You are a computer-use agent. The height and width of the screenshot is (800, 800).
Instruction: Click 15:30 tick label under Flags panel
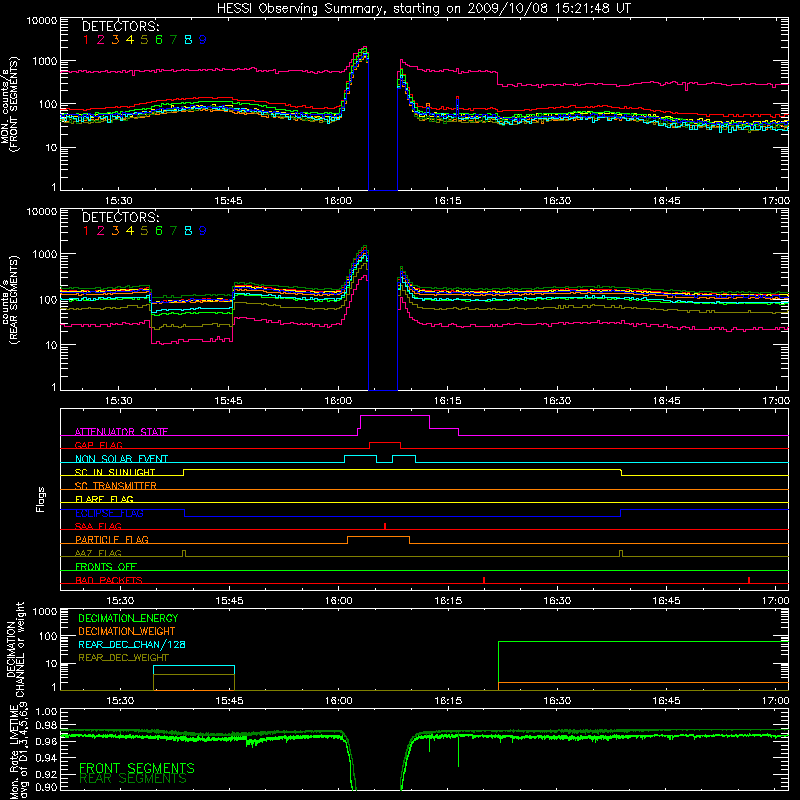point(120,601)
